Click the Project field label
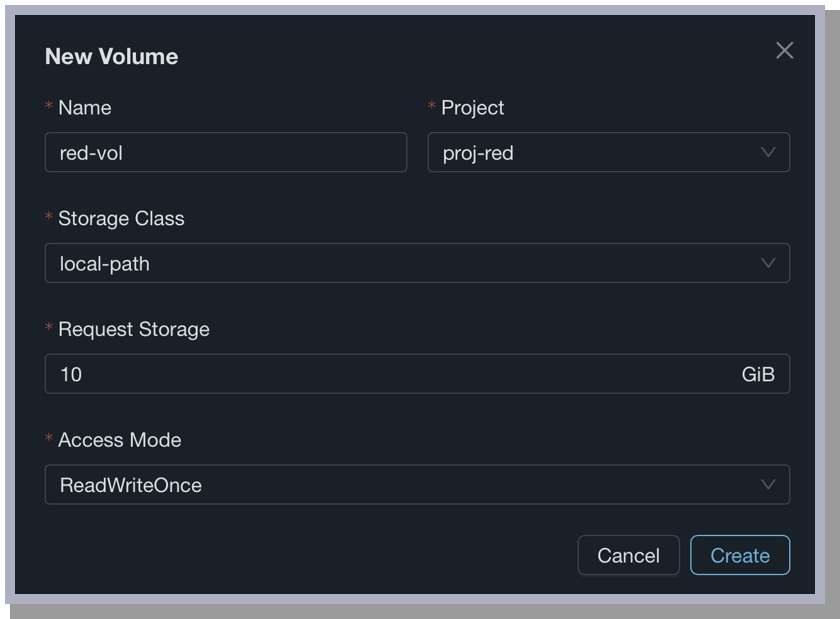Viewport: 840px width, 619px height. point(473,108)
